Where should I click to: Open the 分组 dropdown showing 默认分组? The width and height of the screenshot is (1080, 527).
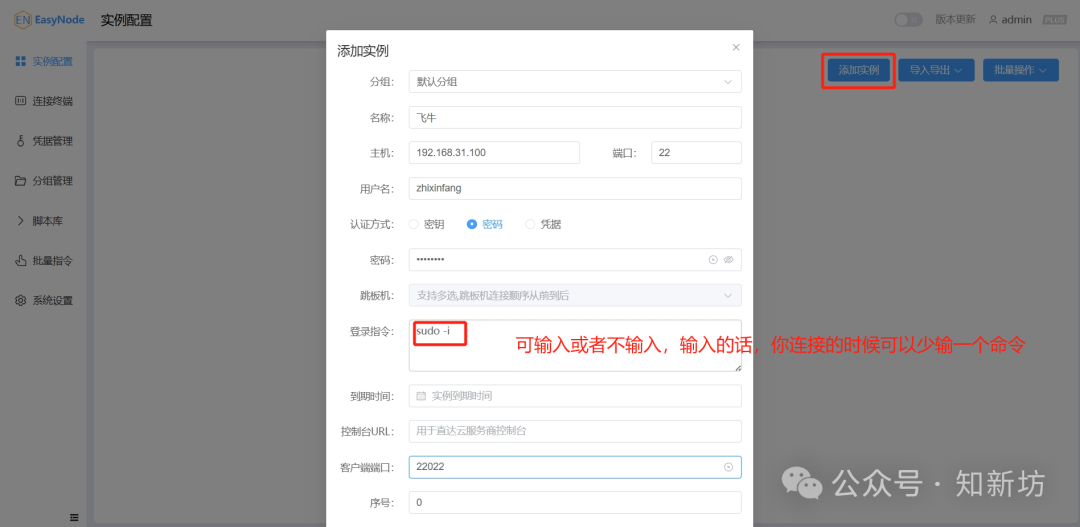(x=575, y=81)
